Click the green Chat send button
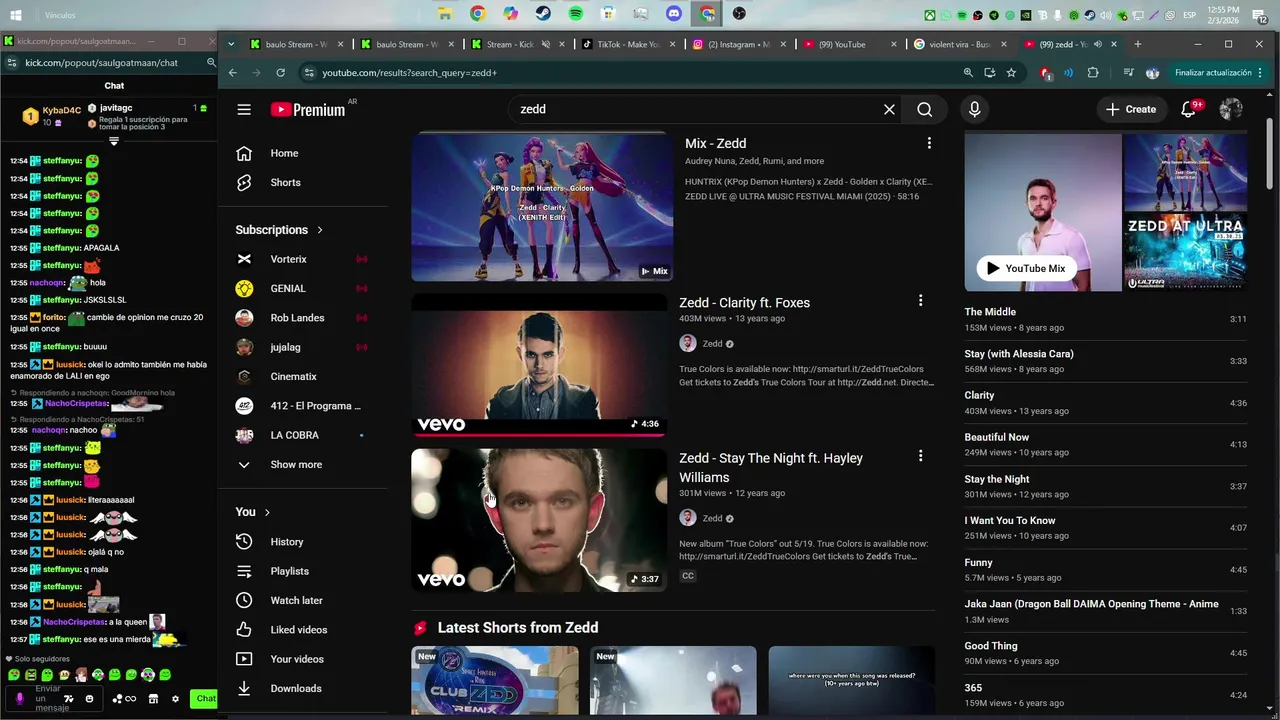This screenshot has width=1280, height=720. tap(205, 698)
